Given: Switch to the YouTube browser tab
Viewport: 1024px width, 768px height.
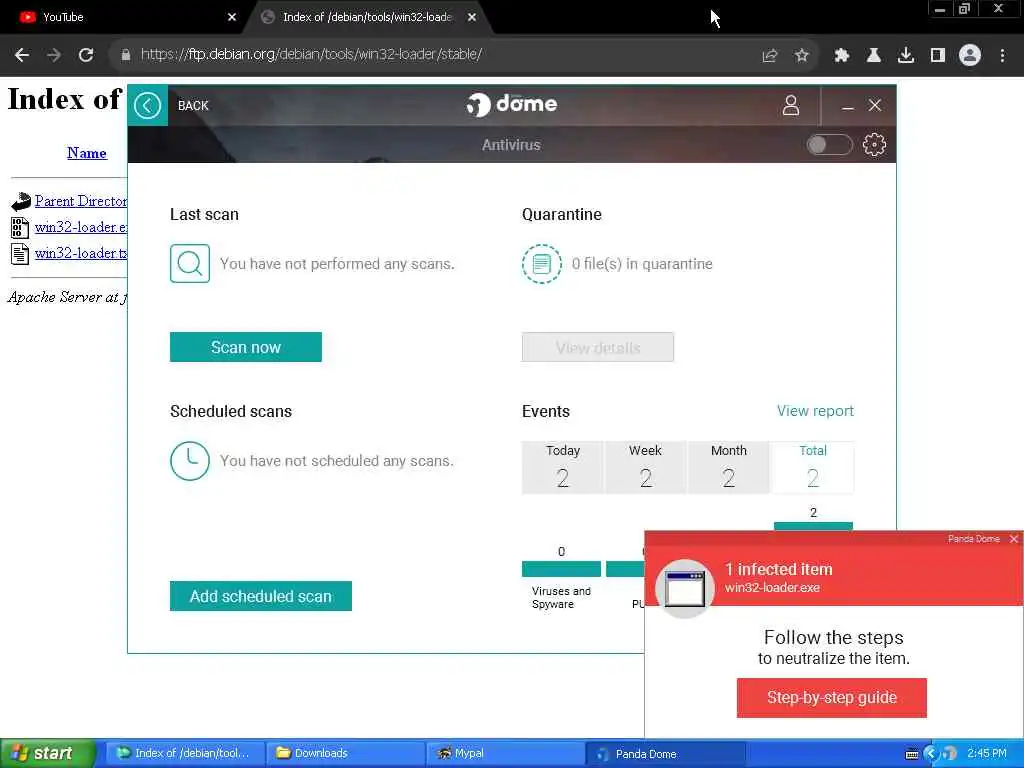Looking at the screenshot, I should [x=124, y=17].
